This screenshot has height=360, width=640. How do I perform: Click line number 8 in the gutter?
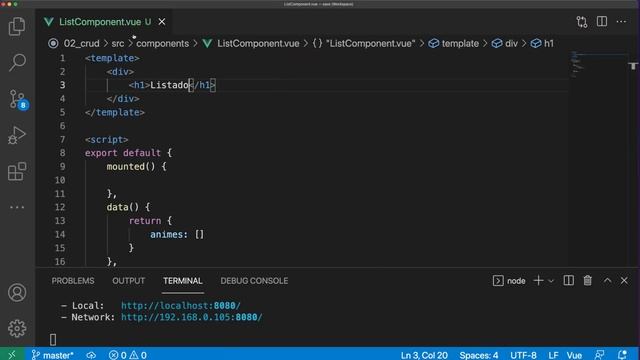coord(62,153)
